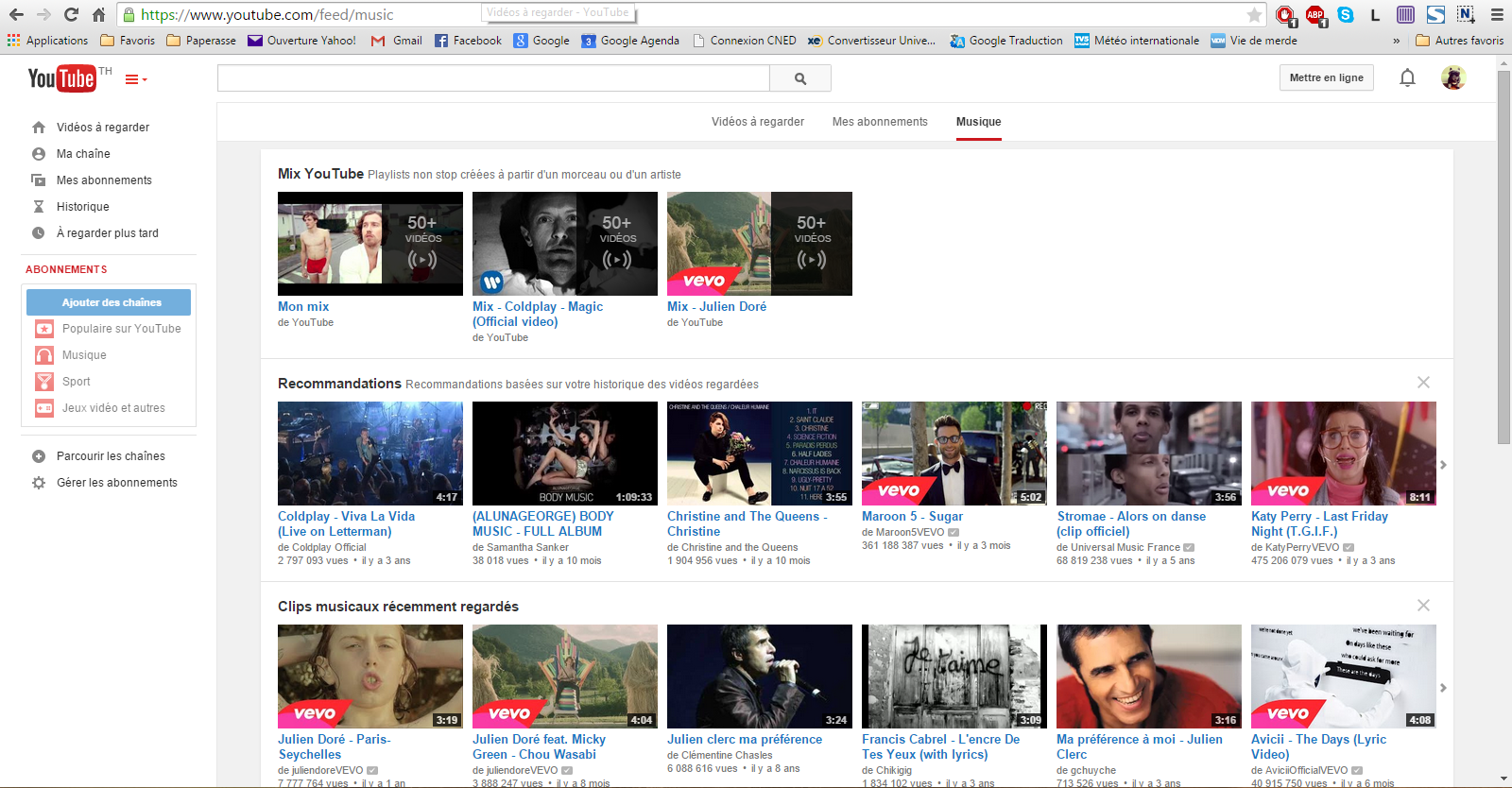Reload the page with the refresh icon
Image resolution: width=1512 pixels, height=788 pixels.
pos(71,14)
